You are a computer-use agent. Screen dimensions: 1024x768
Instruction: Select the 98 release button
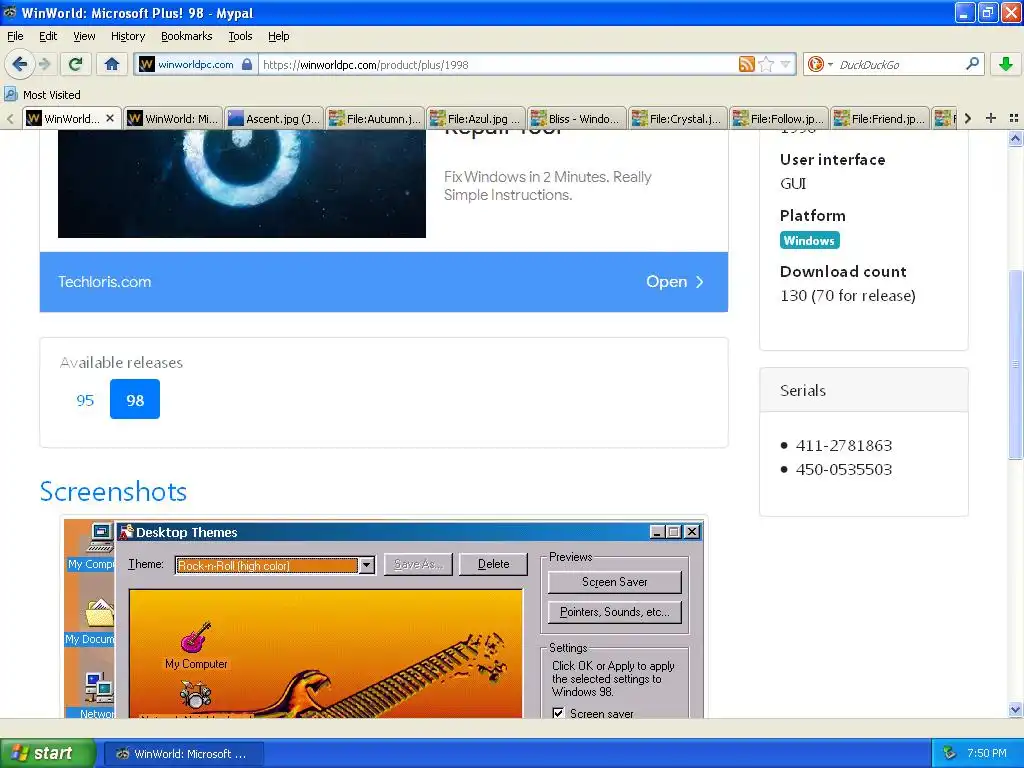coord(135,399)
